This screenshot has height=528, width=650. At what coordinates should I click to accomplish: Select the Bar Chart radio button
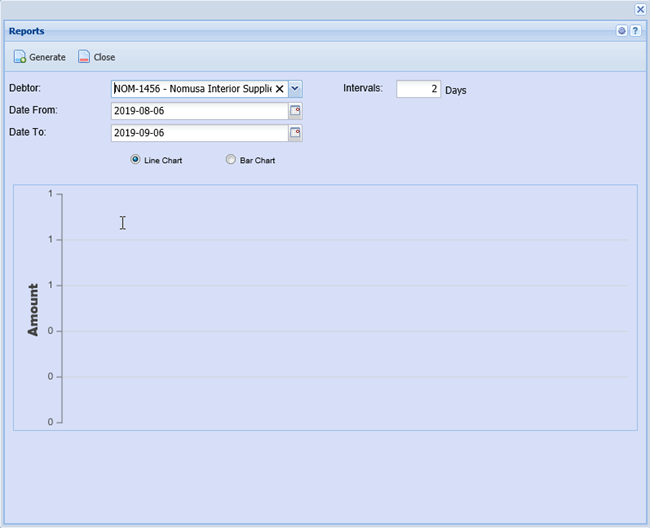(230, 160)
